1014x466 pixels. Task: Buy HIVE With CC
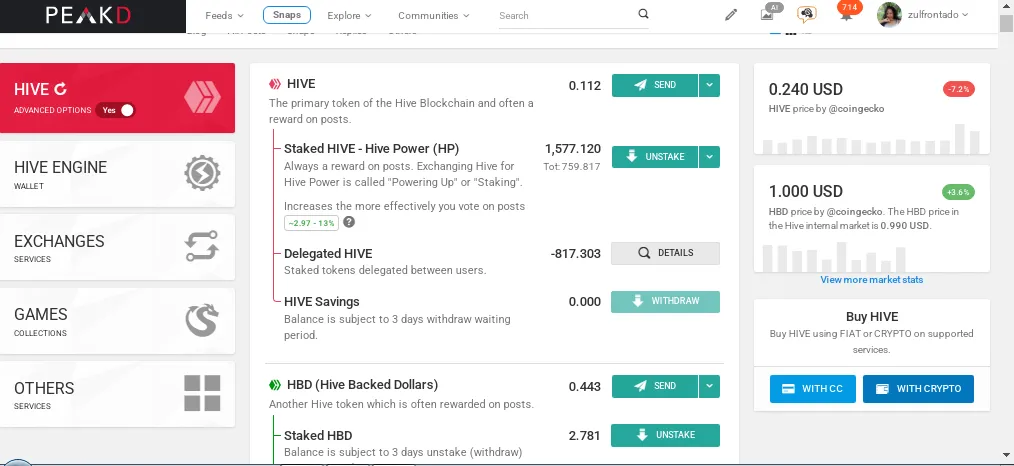click(x=812, y=388)
